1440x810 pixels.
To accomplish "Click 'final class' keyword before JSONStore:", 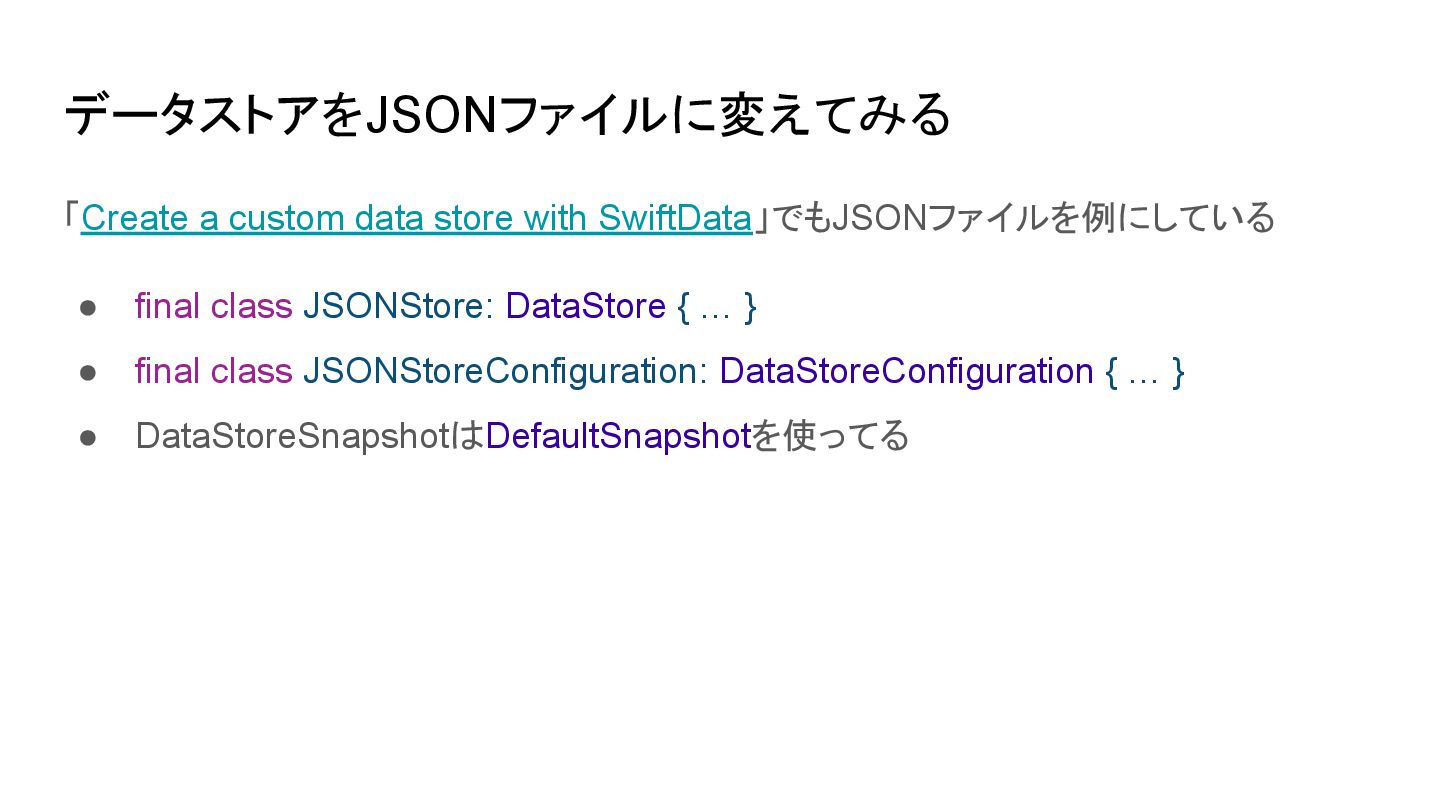I will 213,306.
